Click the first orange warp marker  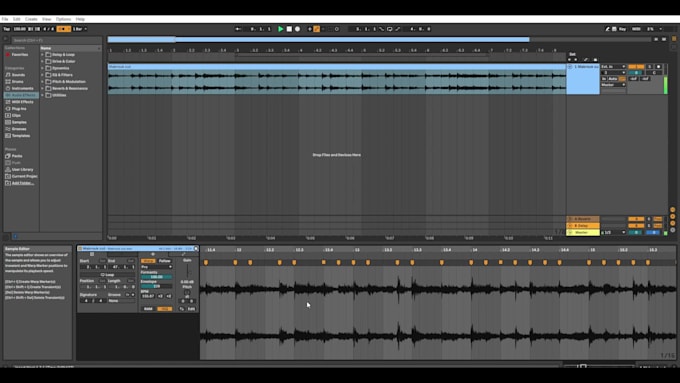pos(206,262)
